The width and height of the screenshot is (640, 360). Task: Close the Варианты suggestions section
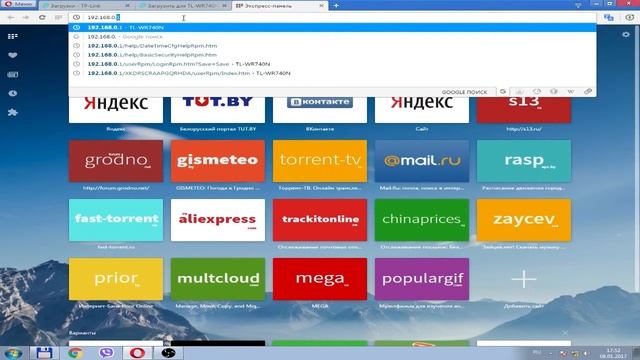point(565,333)
